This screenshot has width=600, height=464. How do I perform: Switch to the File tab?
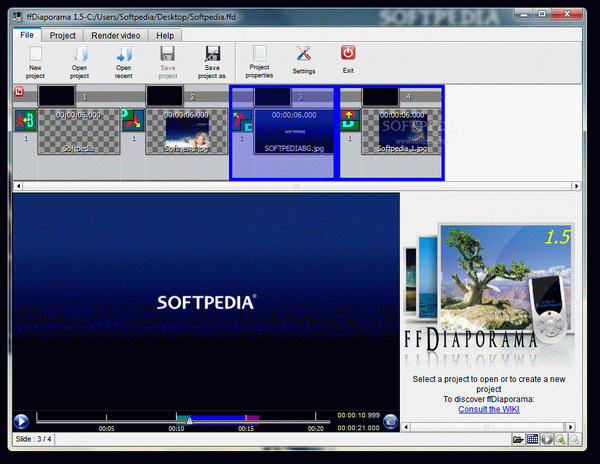click(x=27, y=35)
